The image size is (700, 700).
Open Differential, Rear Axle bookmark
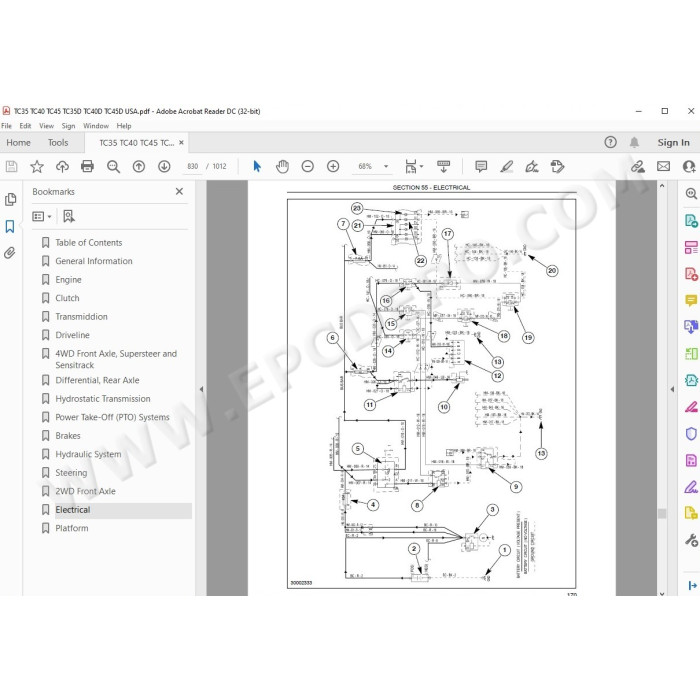click(x=97, y=380)
